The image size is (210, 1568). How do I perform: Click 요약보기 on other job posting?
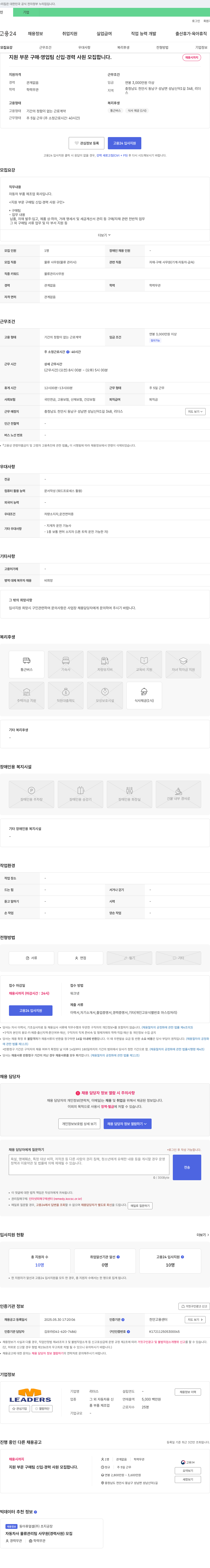pos(187,1471)
